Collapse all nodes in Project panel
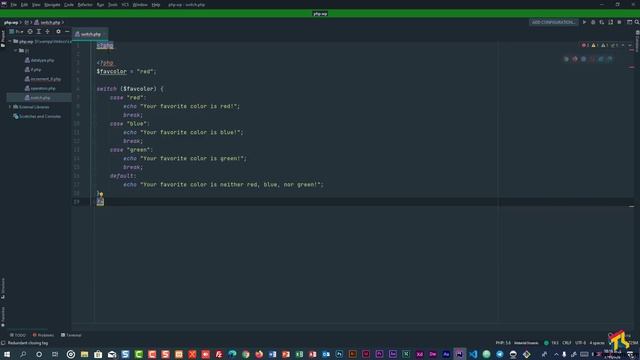The height and width of the screenshot is (360, 640). point(47,31)
